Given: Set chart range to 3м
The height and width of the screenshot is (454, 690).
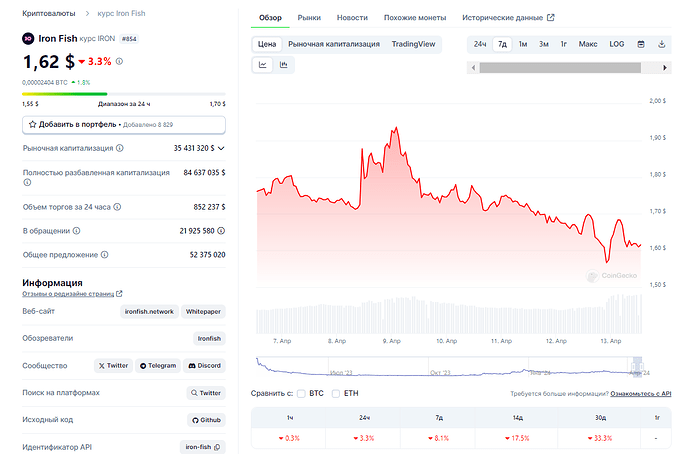Looking at the screenshot, I should tap(544, 44).
